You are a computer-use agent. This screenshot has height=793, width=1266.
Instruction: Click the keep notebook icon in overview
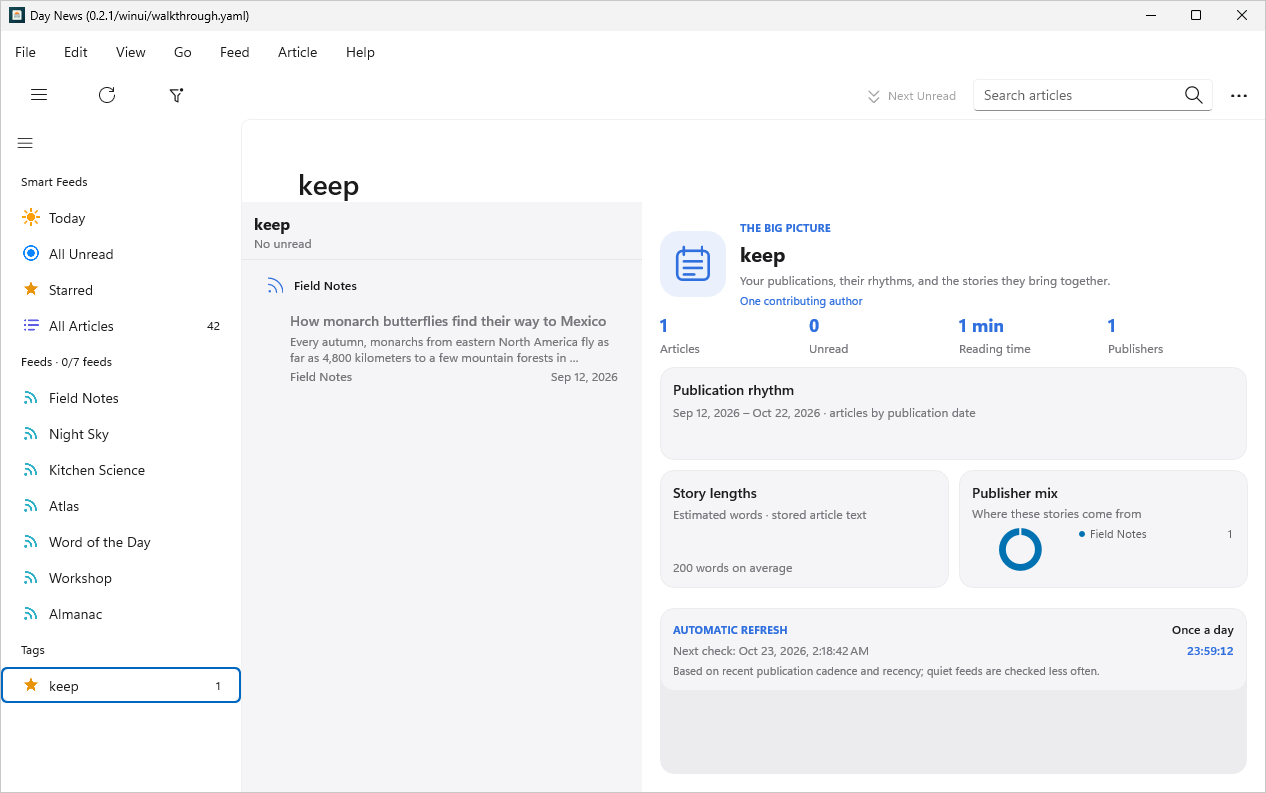(693, 264)
